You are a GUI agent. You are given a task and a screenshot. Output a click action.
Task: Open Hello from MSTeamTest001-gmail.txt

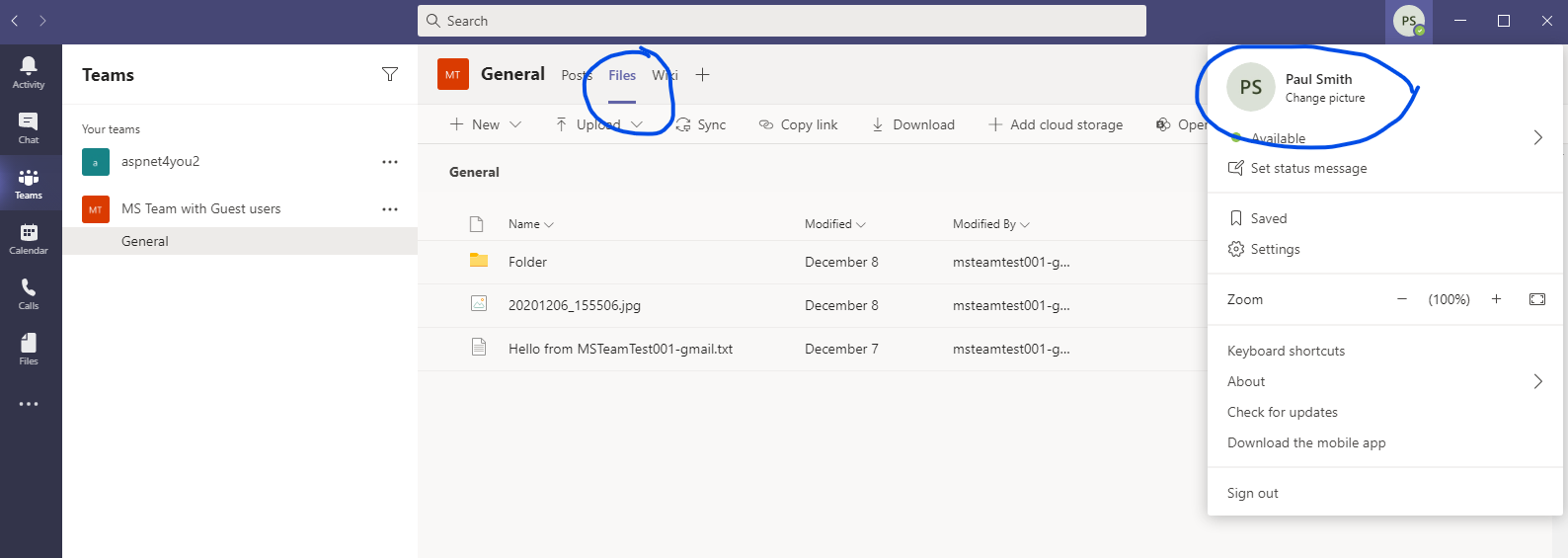pyautogui.click(x=620, y=349)
